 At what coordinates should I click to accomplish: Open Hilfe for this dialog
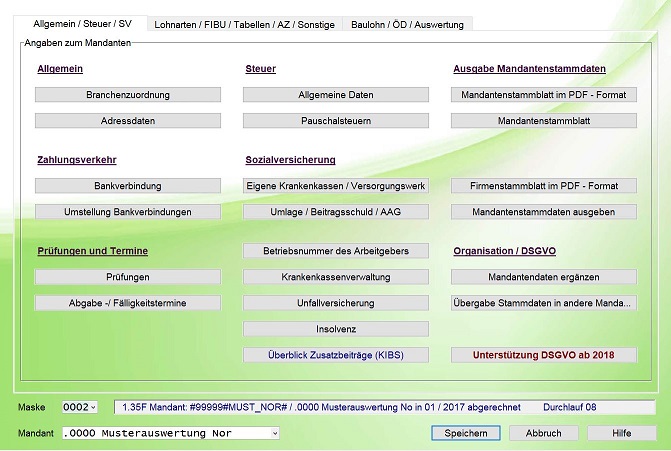click(x=621, y=433)
